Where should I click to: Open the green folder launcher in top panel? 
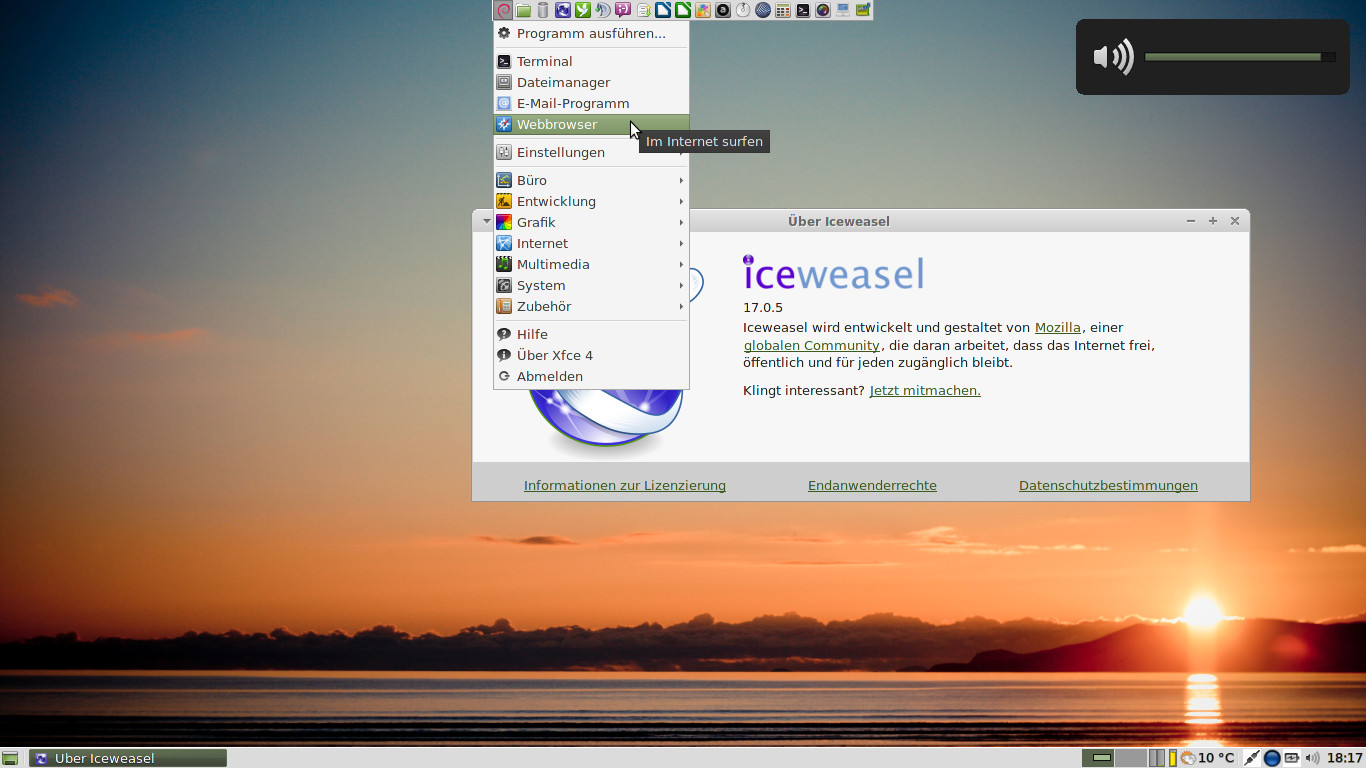(523, 10)
